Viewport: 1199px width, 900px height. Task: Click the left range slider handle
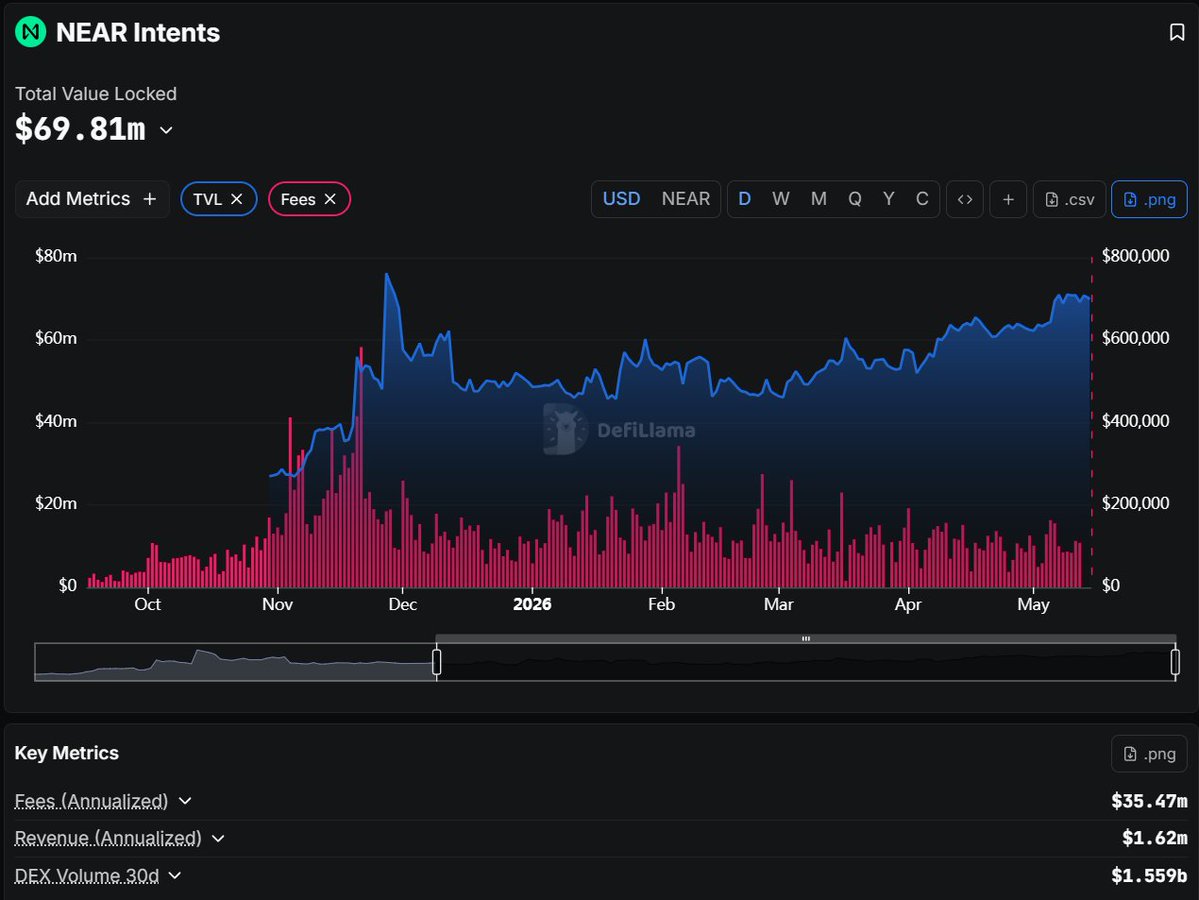(x=437, y=662)
